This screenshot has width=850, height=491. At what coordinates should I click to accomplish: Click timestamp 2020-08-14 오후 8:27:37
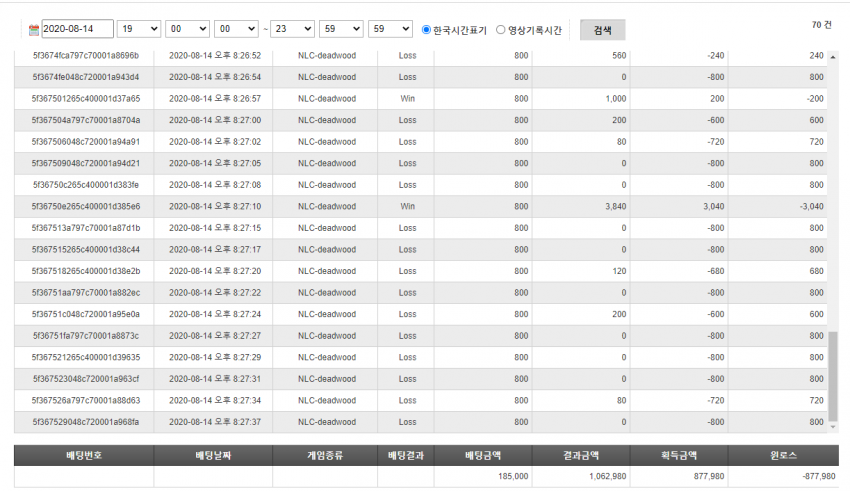pyautogui.click(x=215, y=422)
